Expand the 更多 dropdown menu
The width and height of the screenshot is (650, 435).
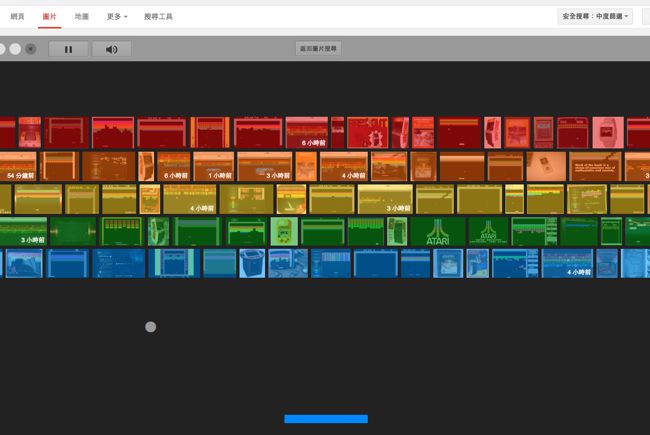pyautogui.click(x=117, y=17)
